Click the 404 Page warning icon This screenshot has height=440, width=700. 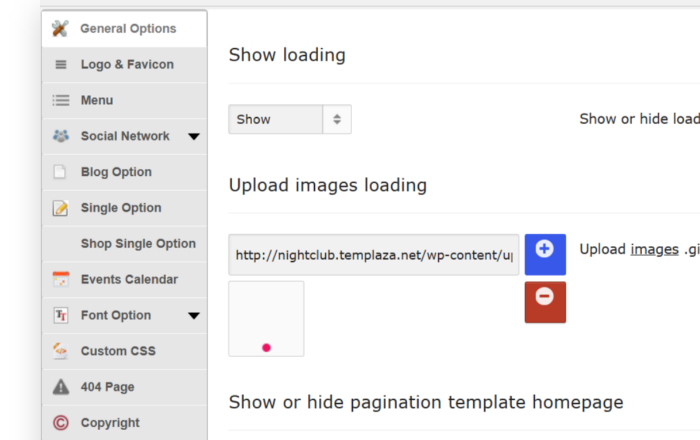click(x=61, y=387)
